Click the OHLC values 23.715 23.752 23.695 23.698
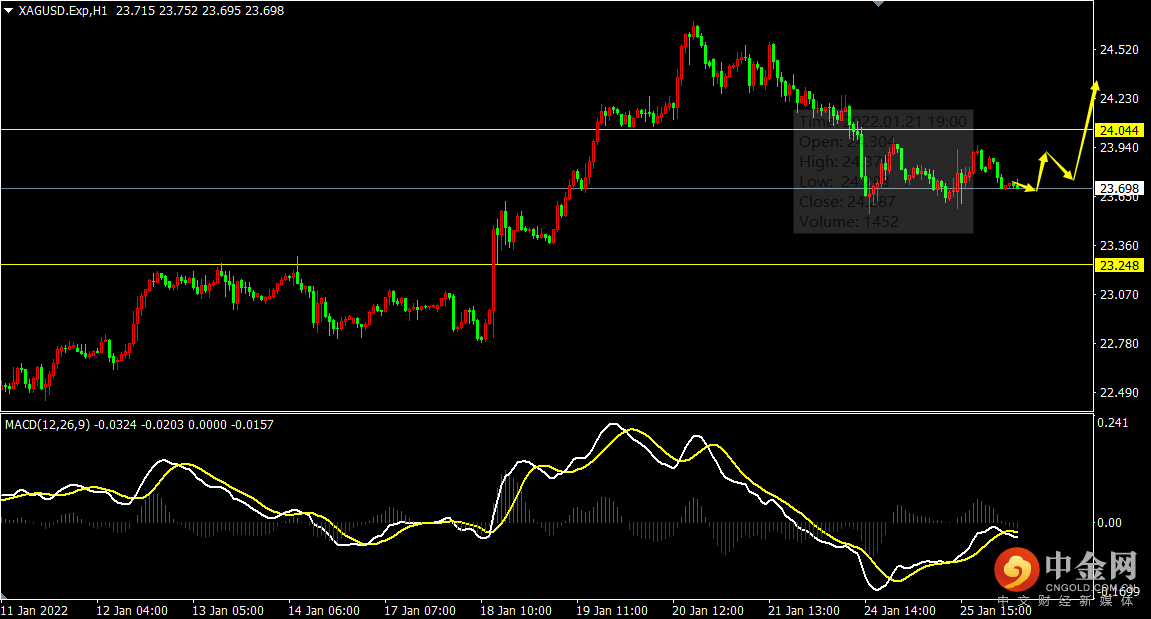The height and width of the screenshot is (619, 1151). point(200,10)
